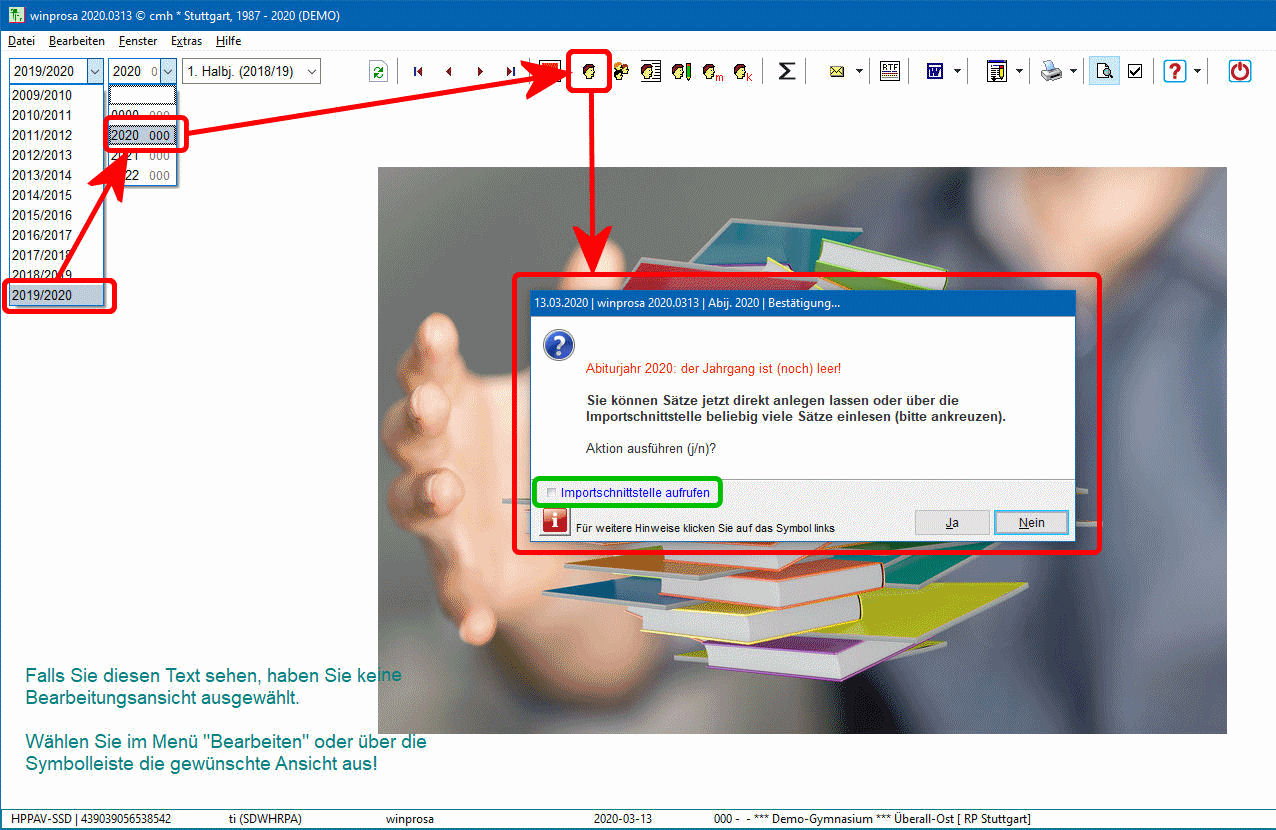Open the RTF export icon

[x=889, y=71]
